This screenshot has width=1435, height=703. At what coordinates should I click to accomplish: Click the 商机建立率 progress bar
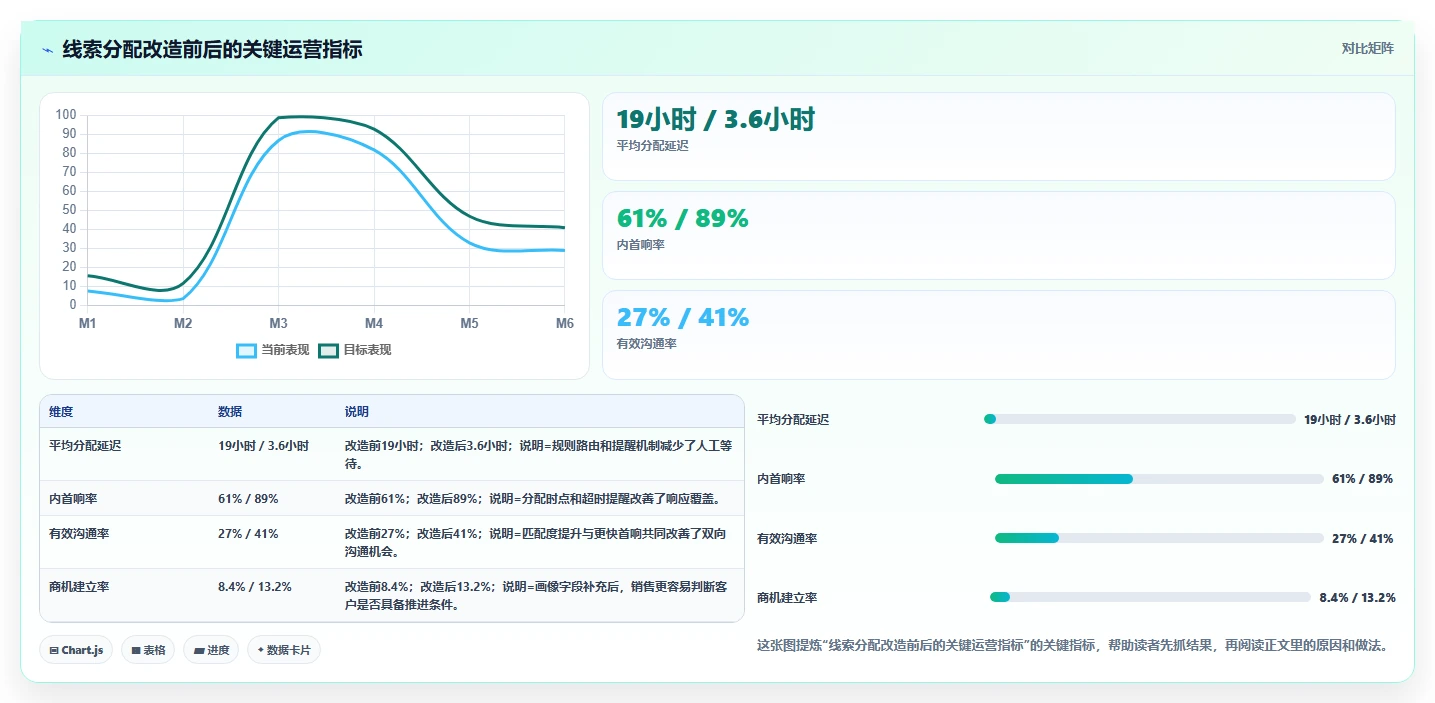(1150, 597)
